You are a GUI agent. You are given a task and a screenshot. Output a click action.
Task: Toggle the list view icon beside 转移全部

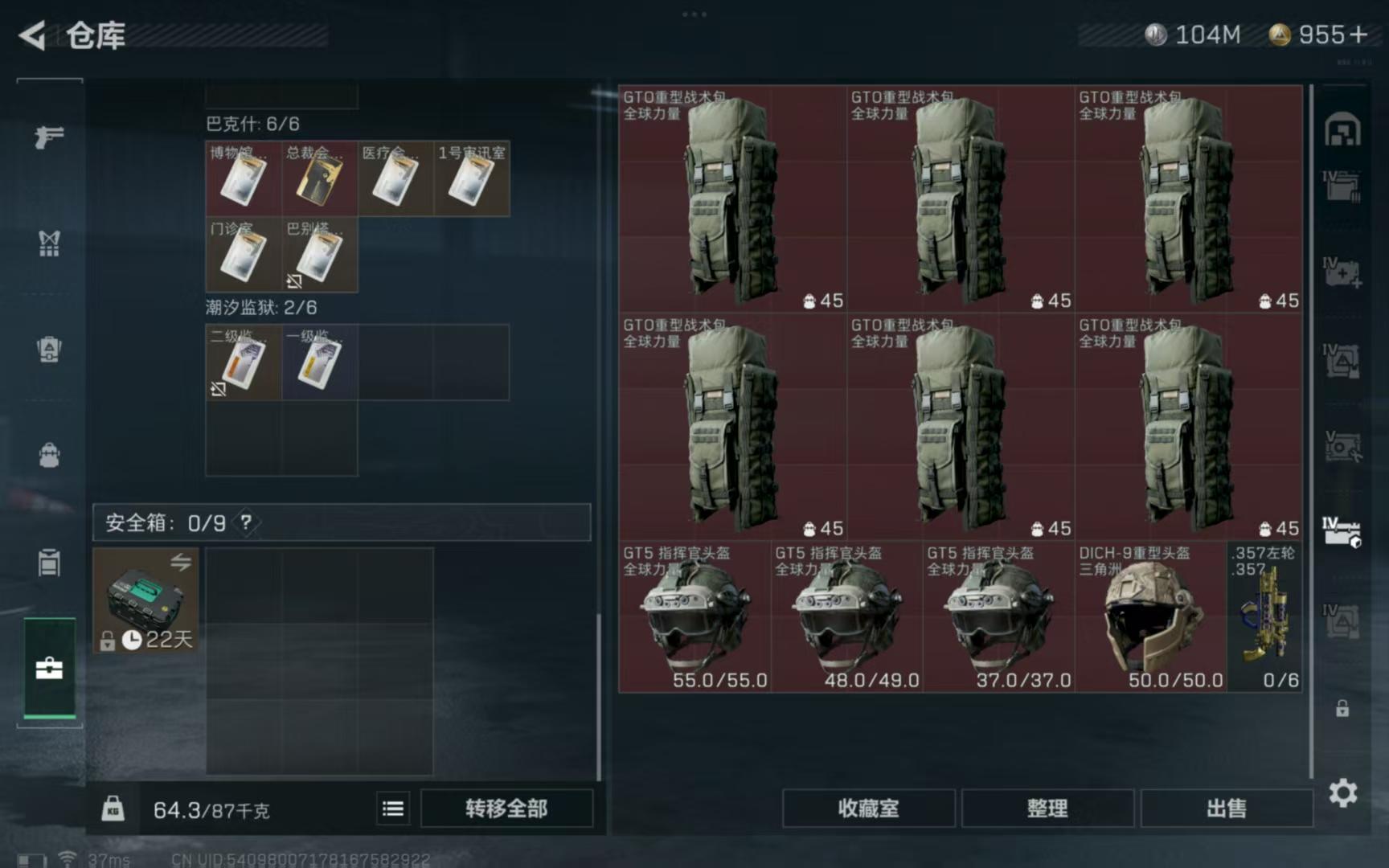coord(393,809)
